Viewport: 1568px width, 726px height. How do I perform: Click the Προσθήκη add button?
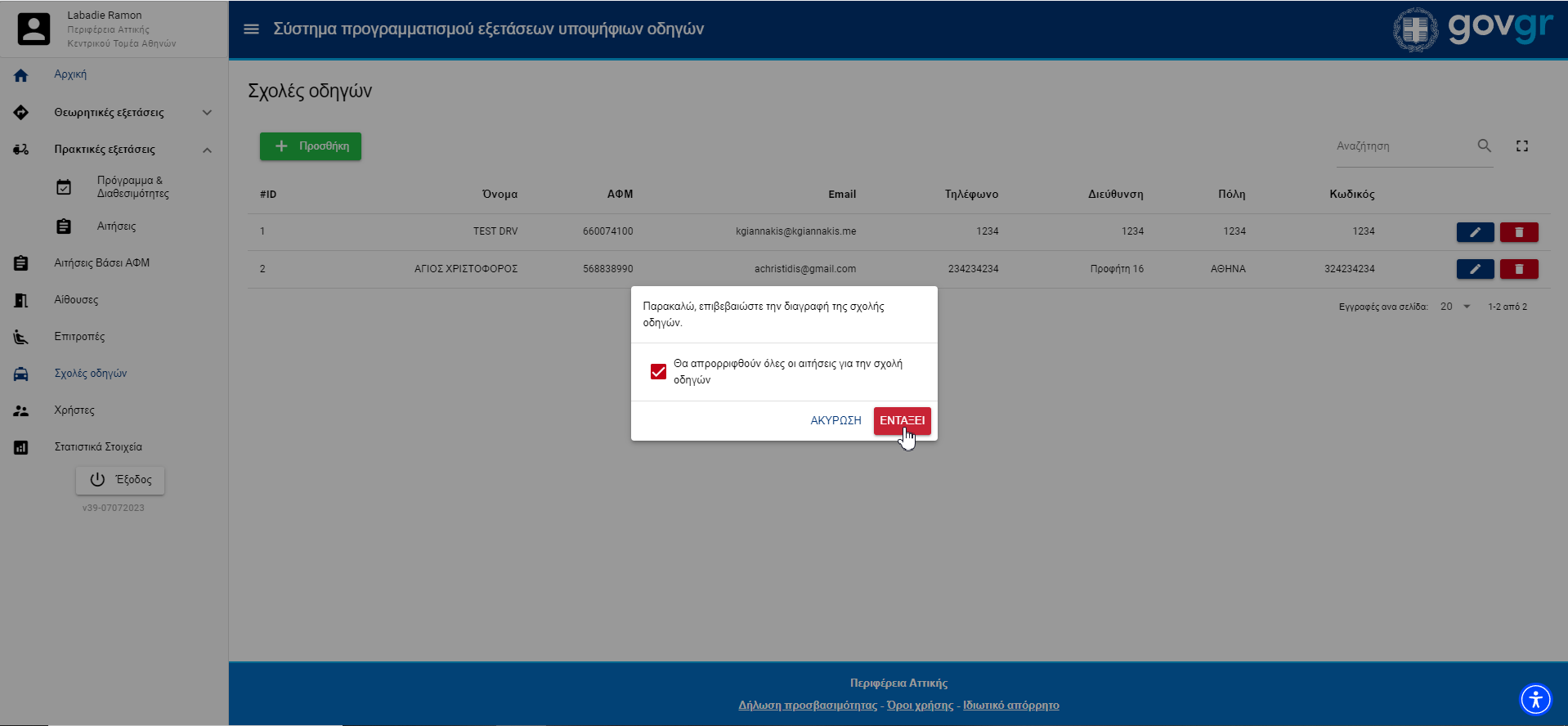[311, 146]
